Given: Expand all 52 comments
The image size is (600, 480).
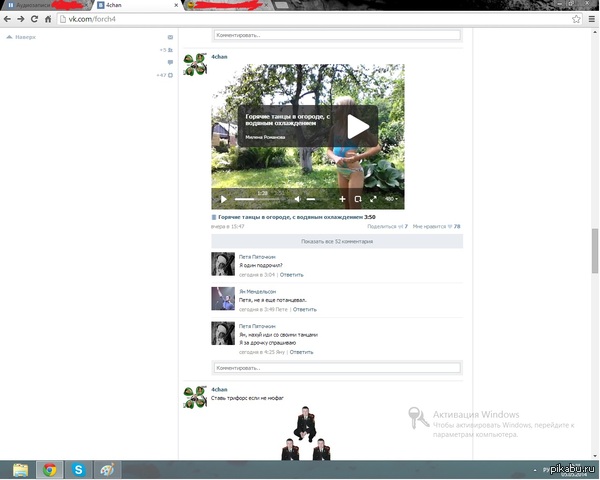Looking at the screenshot, I should tap(336, 242).
